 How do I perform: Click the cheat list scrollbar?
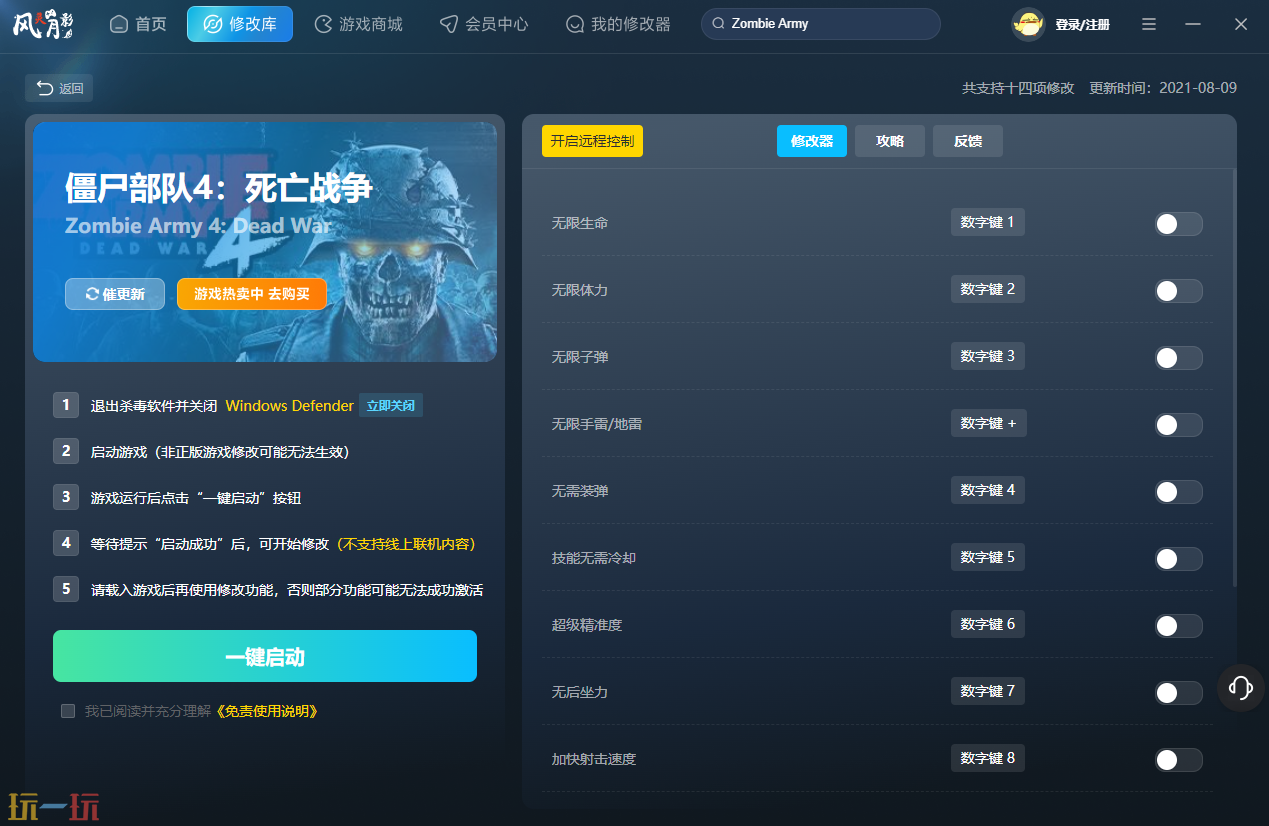1234,380
